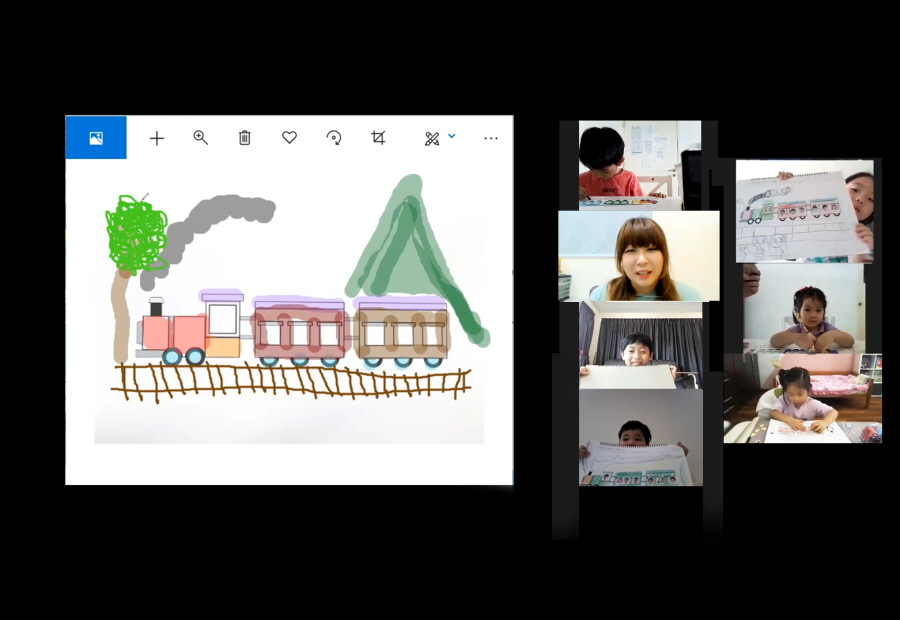Open the See more ellipsis menu
The width and height of the screenshot is (900, 620).
click(490, 138)
